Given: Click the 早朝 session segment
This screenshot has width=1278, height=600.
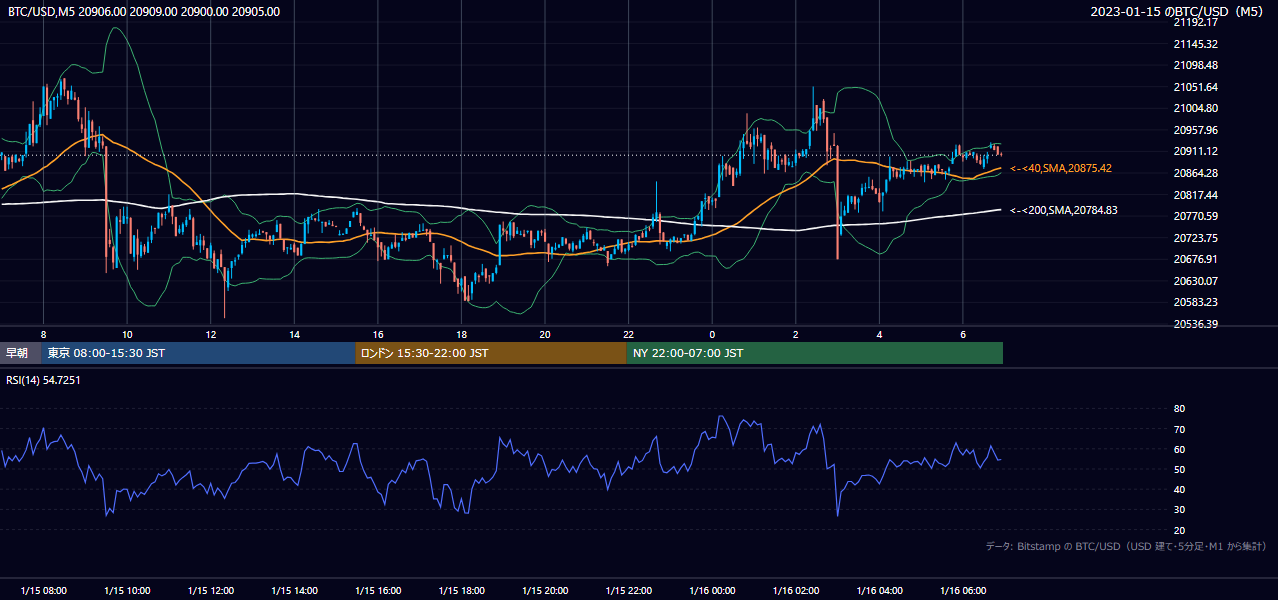Looking at the screenshot, I should tap(20, 353).
